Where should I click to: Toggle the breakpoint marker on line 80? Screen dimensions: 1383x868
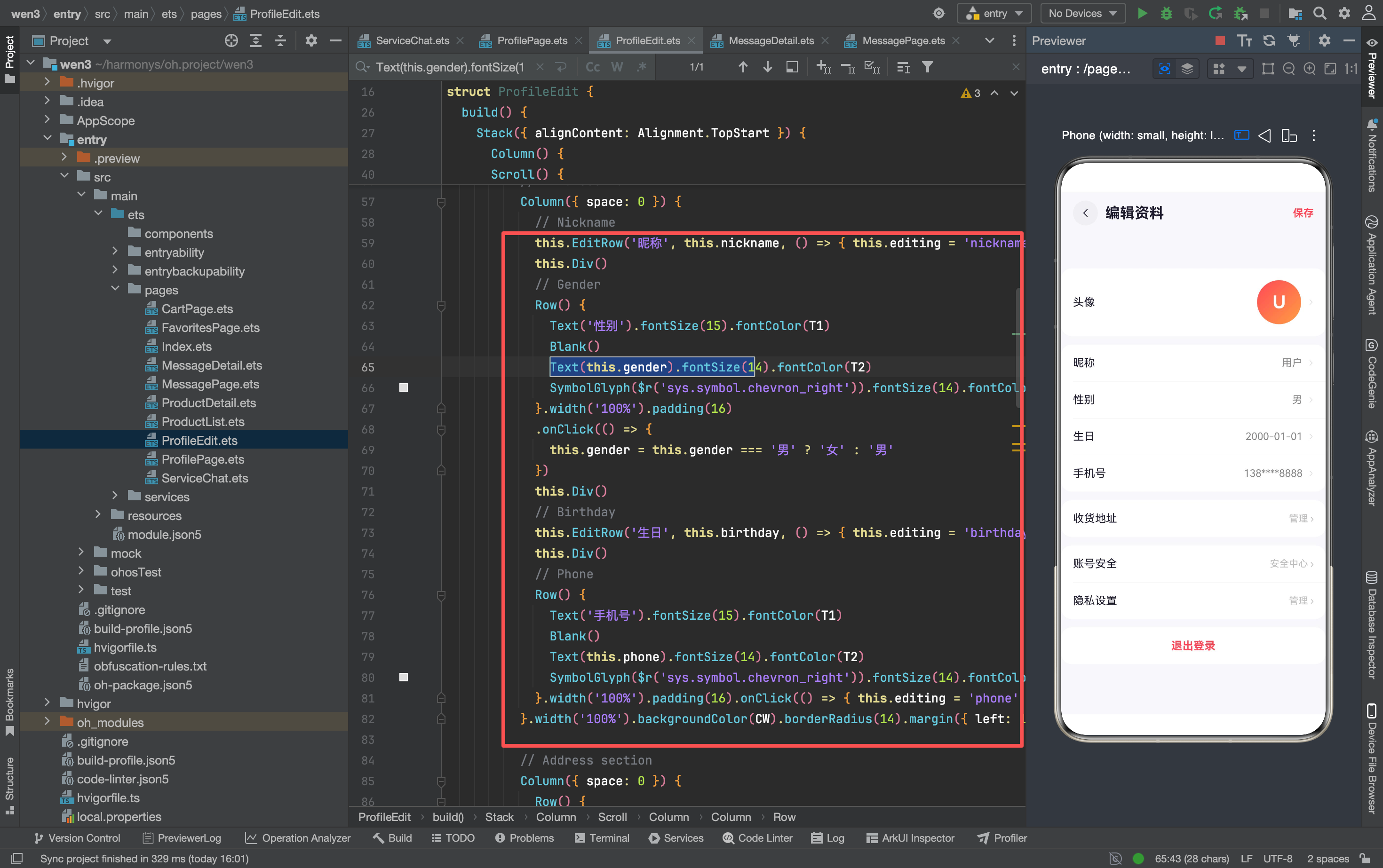pyautogui.click(x=403, y=677)
